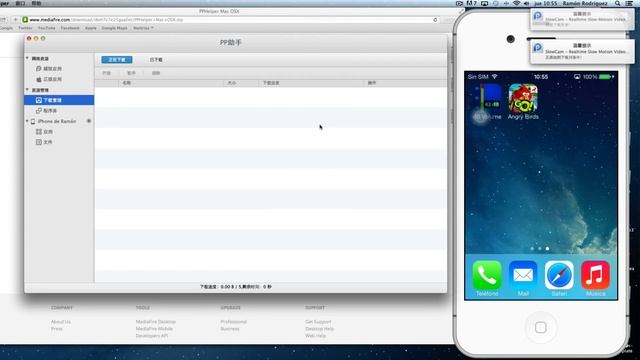Select the highlighted download manager sidebar item
This screenshot has width=640, height=360.
[x=59, y=100]
